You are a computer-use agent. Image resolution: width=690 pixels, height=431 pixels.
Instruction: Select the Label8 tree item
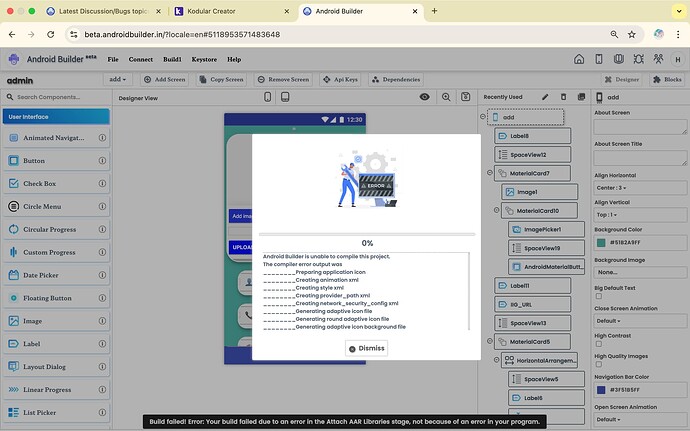[532, 136]
